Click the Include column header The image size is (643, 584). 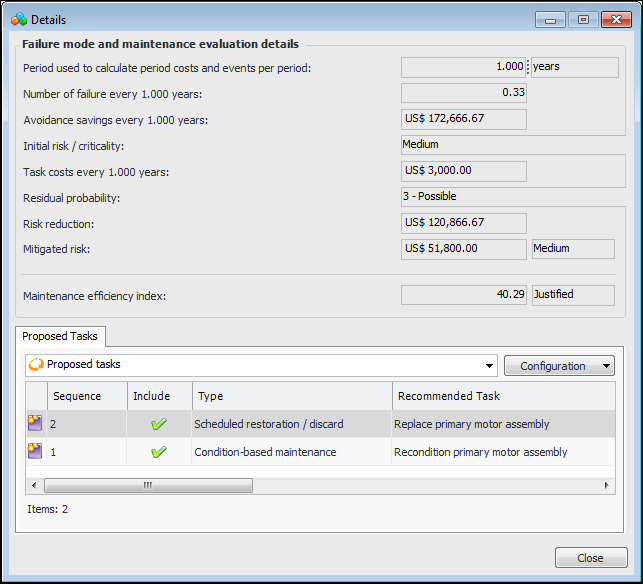pos(160,396)
